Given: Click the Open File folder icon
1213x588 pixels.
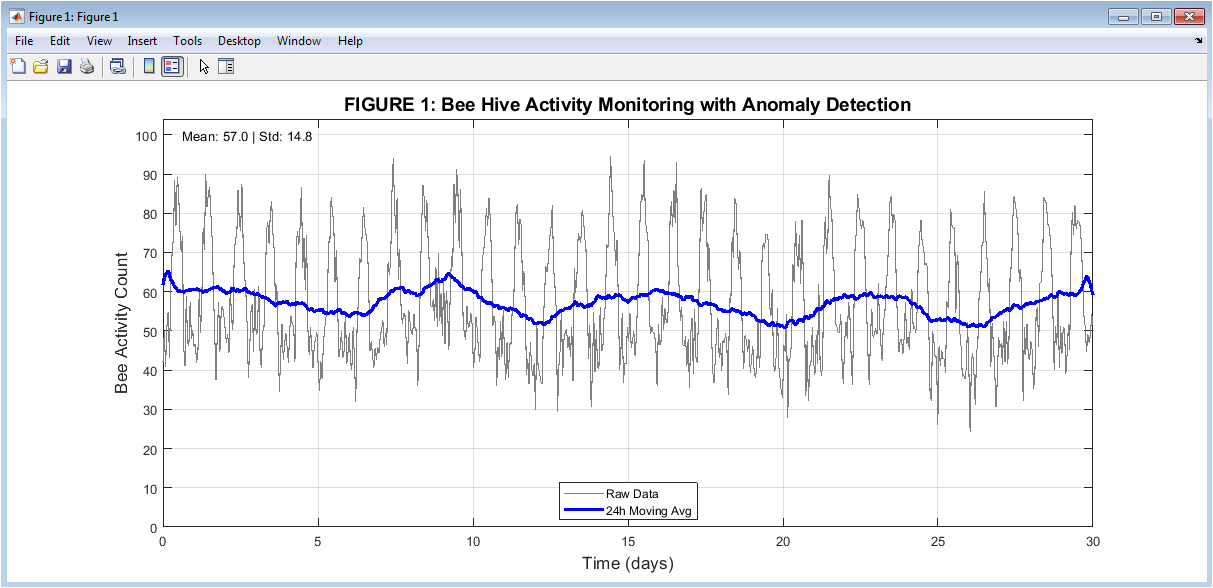Looking at the screenshot, I should click(x=41, y=67).
